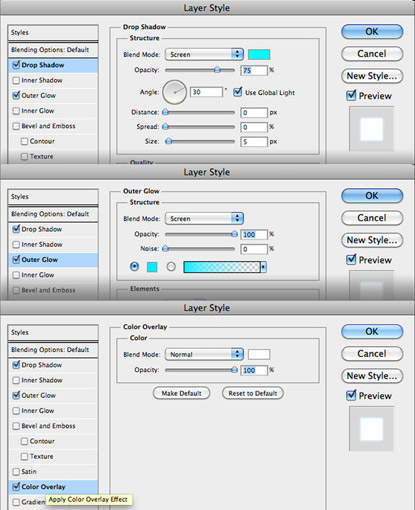Click the Reset to Default button
415x510 pixels.
click(x=253, y=393)
